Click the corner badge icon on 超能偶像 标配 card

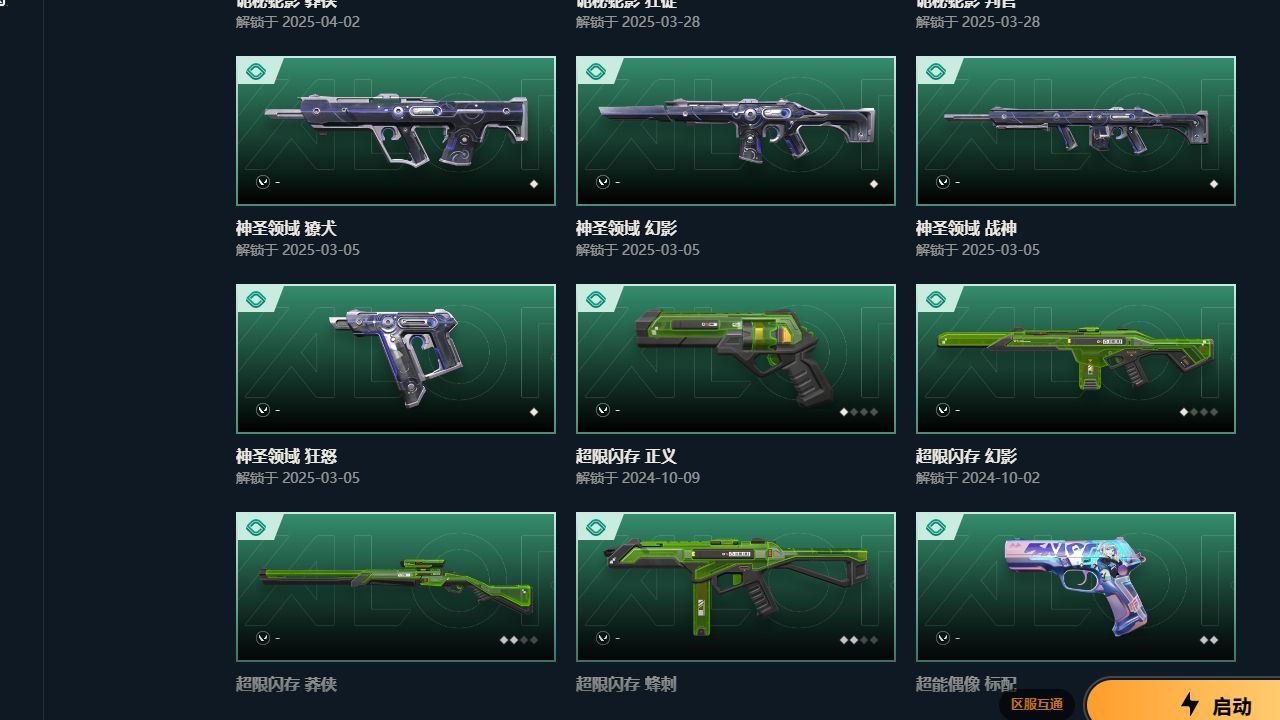click(936, 528)
